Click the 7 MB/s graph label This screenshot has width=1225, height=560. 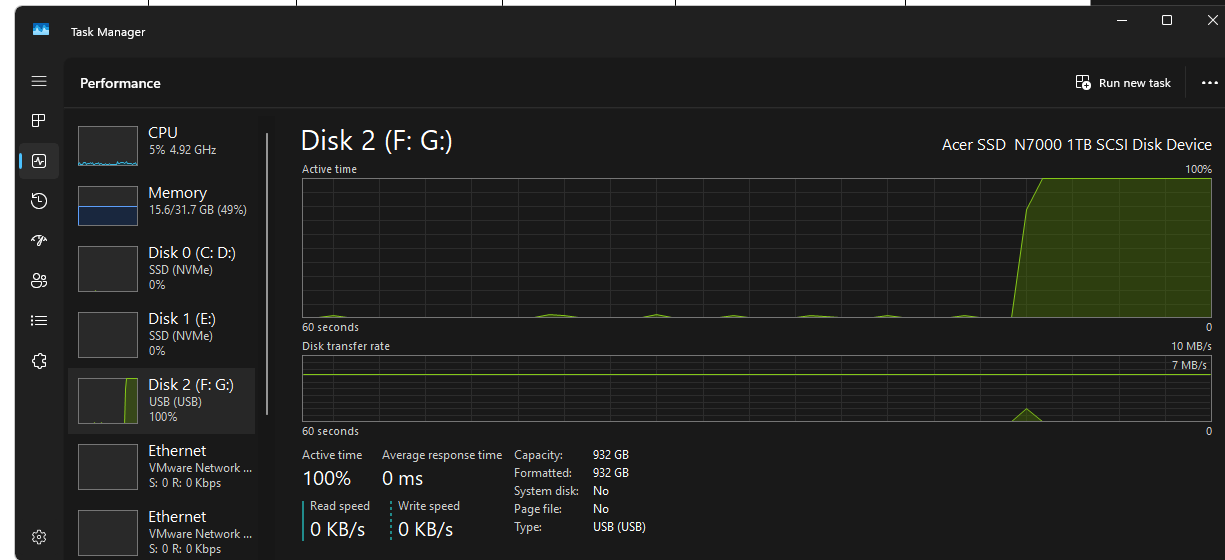pos(1190,365)
